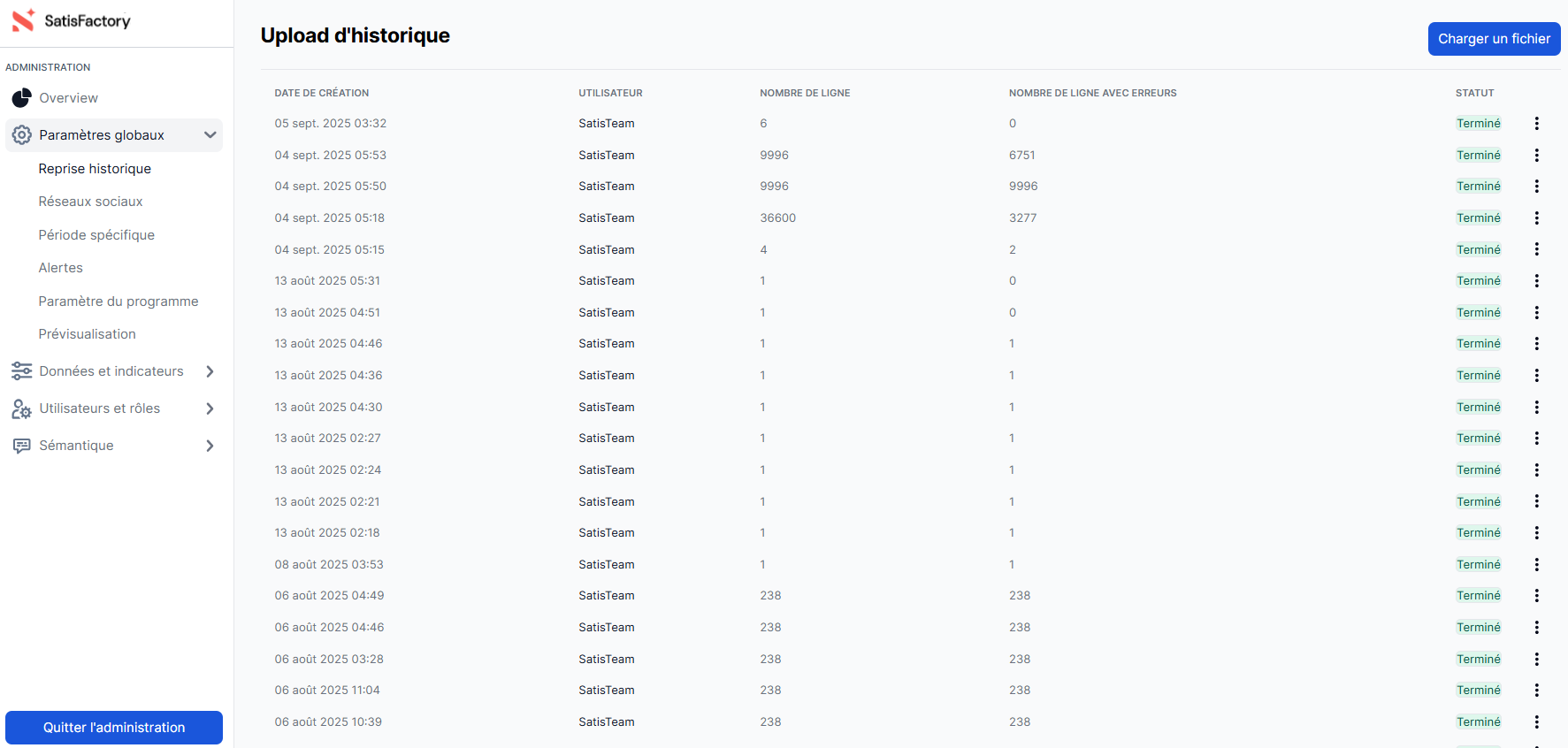The image size is (1568, 748).
Task: Expand the Données et indicateurs section arrow
Action: click(x=210, y=371)
